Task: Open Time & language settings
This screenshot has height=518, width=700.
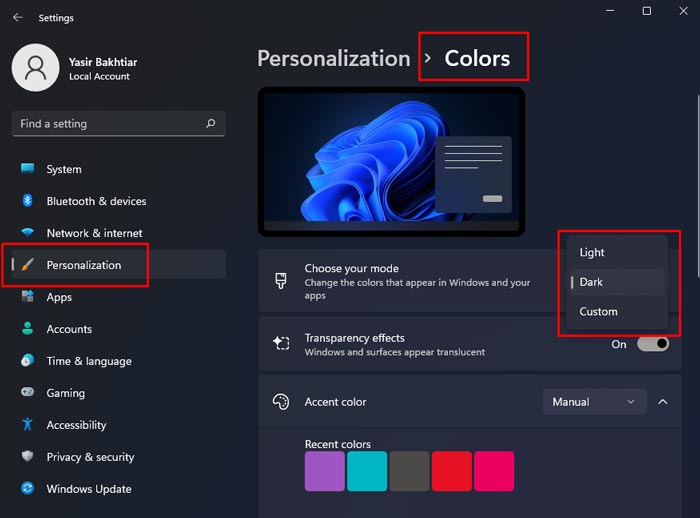Action: (118, 361)
